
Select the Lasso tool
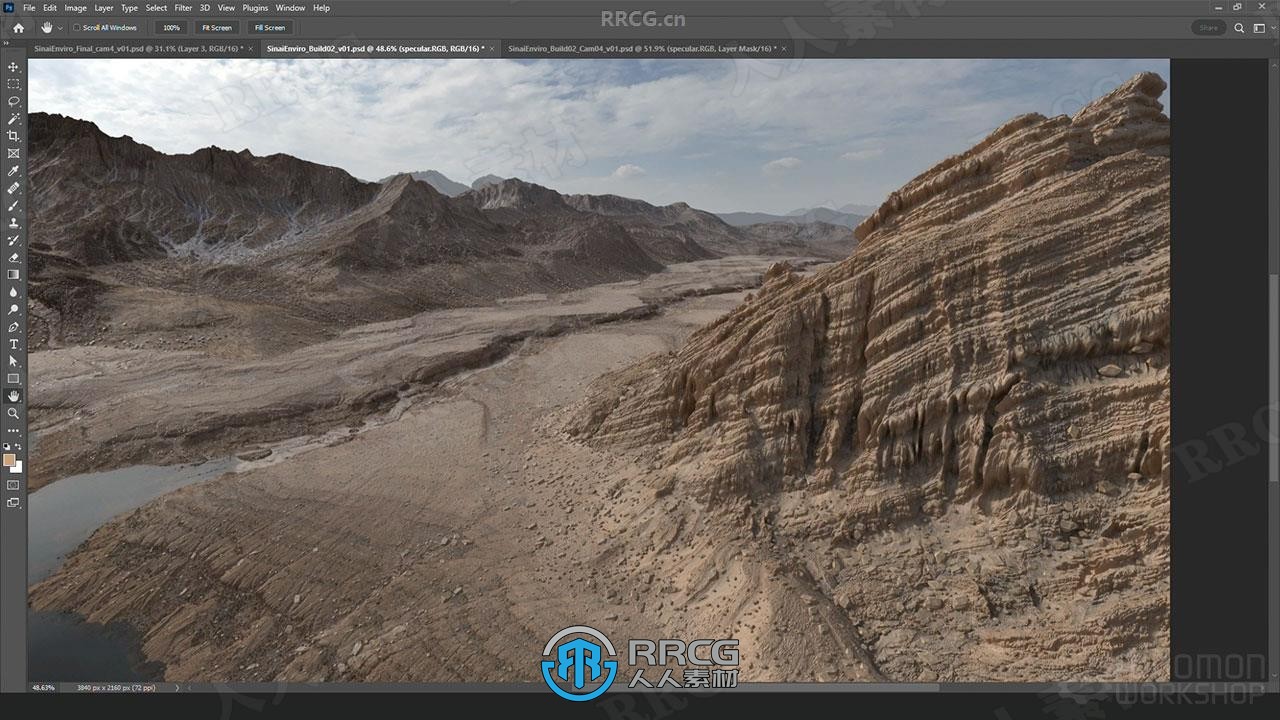13,101
